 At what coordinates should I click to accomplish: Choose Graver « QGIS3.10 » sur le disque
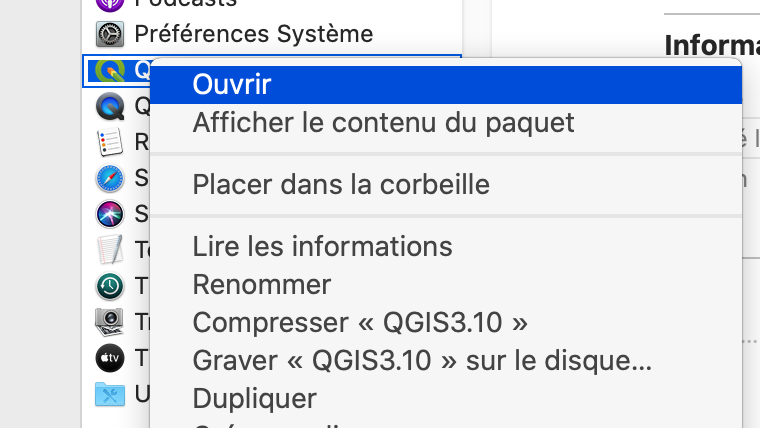(x=422, y=360)
